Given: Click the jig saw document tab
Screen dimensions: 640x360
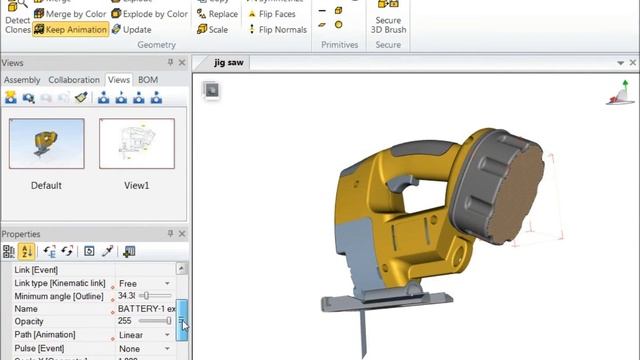Looking at the screenshot, I should pyautogui.click(x=229, y=62).
